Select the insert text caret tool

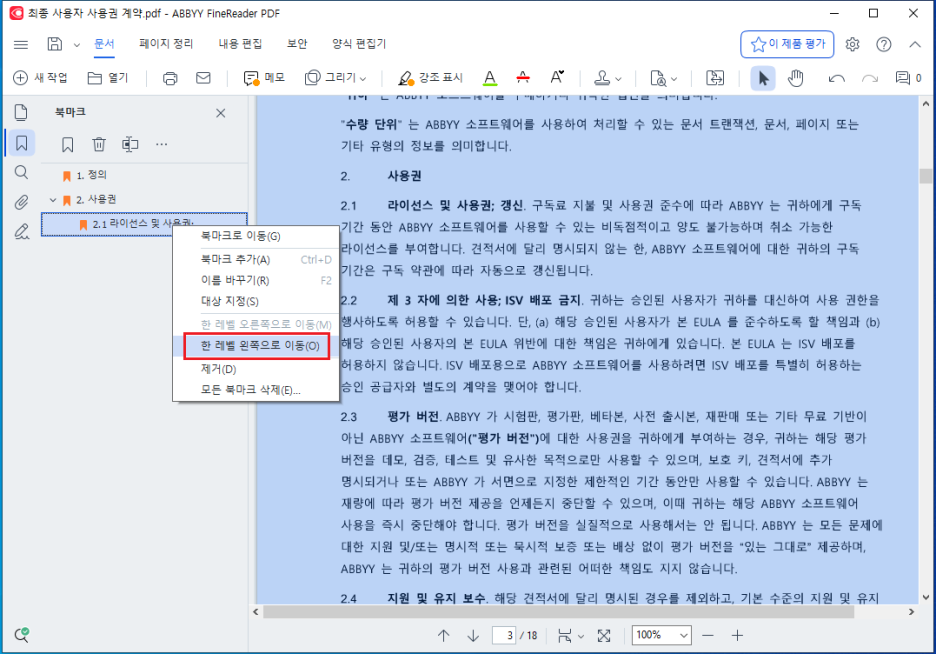[556, 78]
